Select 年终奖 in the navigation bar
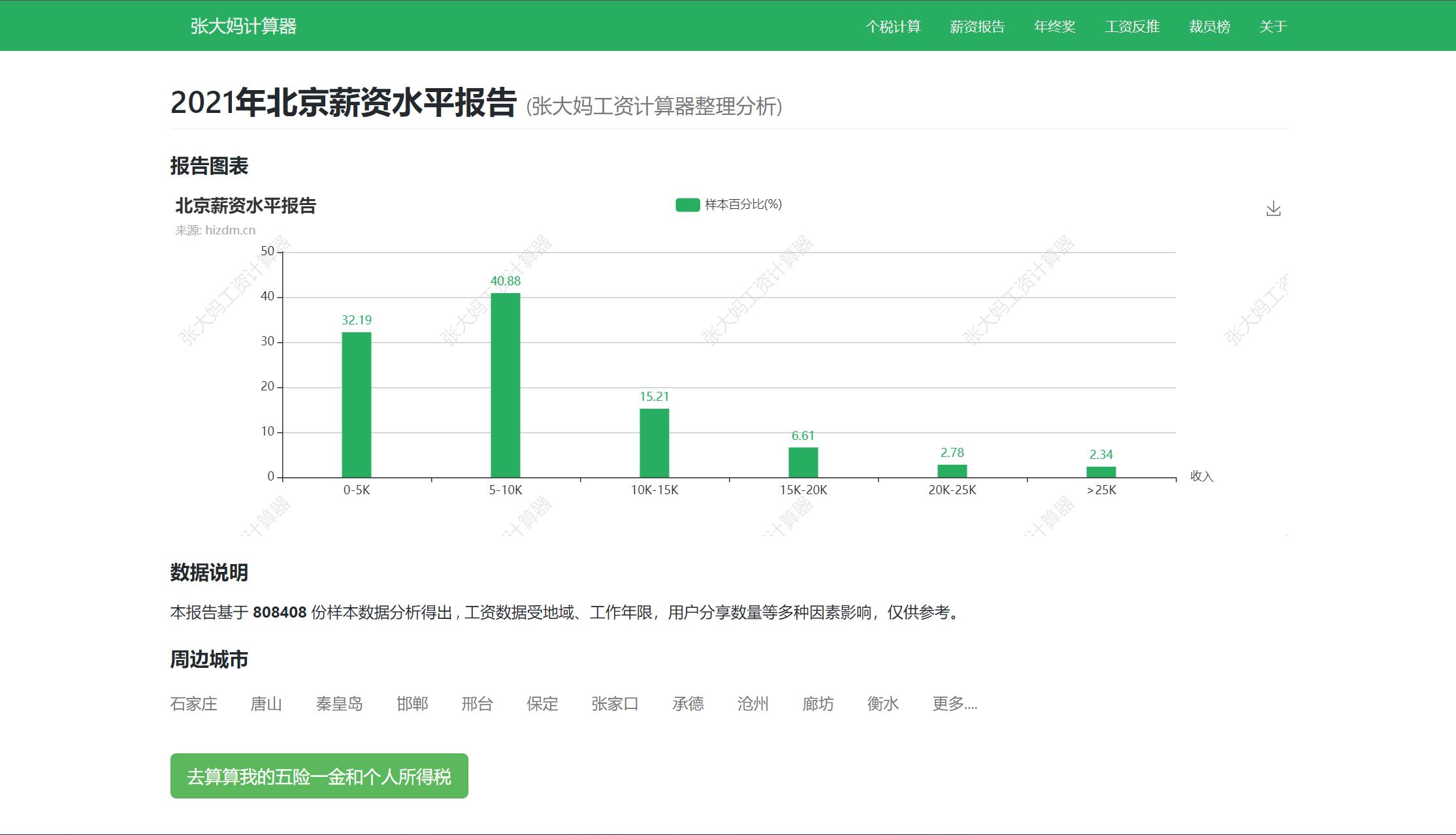Screen dimensions: 1456x835 click(1056, 27)
